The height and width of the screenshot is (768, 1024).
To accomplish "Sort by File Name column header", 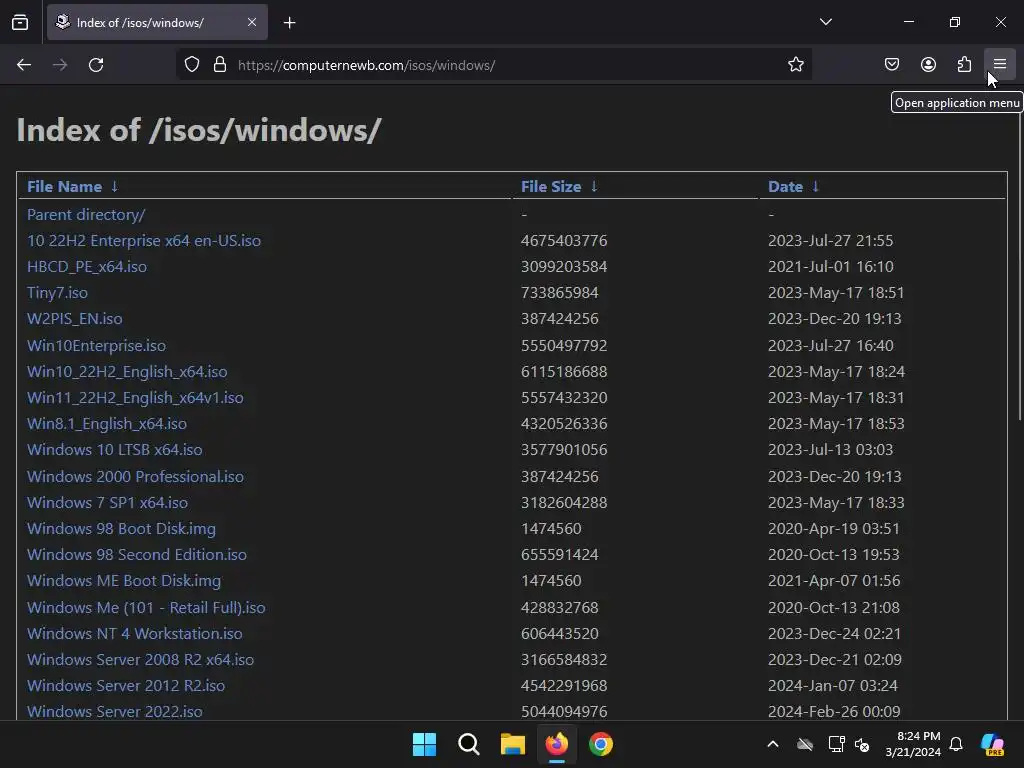I will (64, 187).
